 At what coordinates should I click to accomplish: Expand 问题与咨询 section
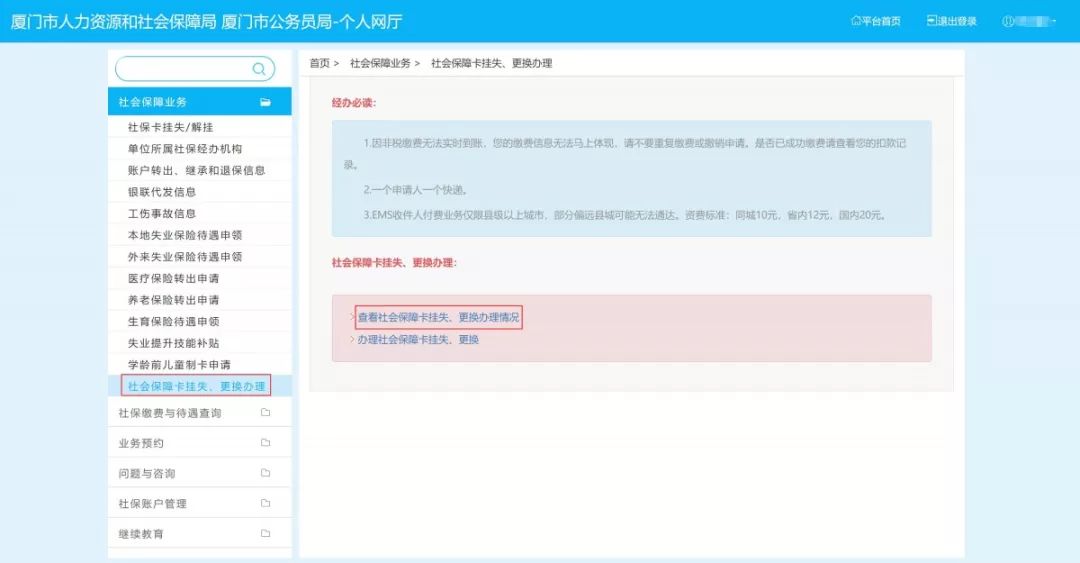click(x=200, y=473)
